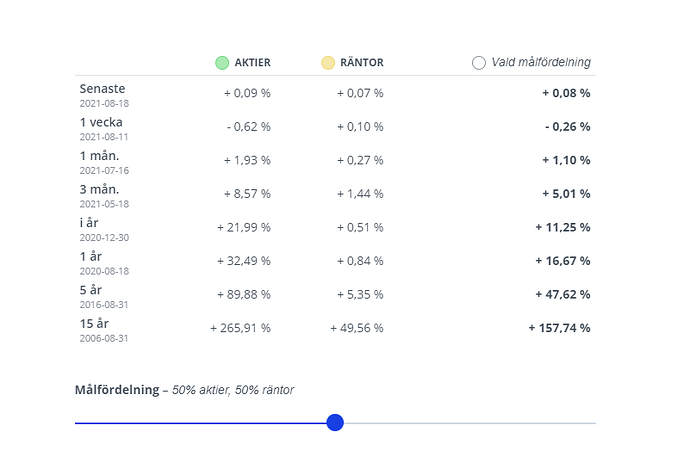
Task: Select the 1 mån. period row
Action: coord(335,162)
